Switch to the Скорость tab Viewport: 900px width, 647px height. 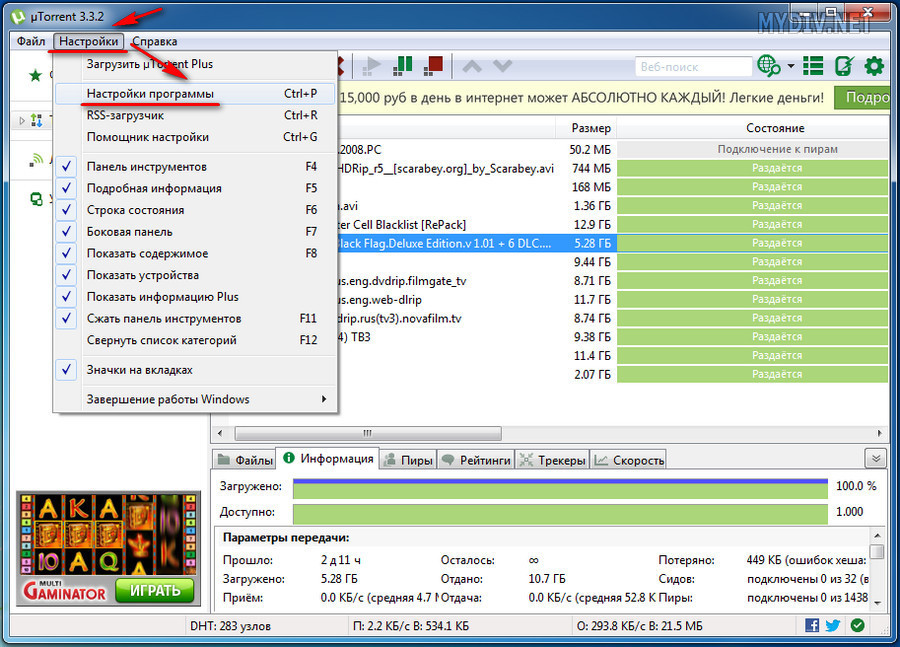[629, 460]
